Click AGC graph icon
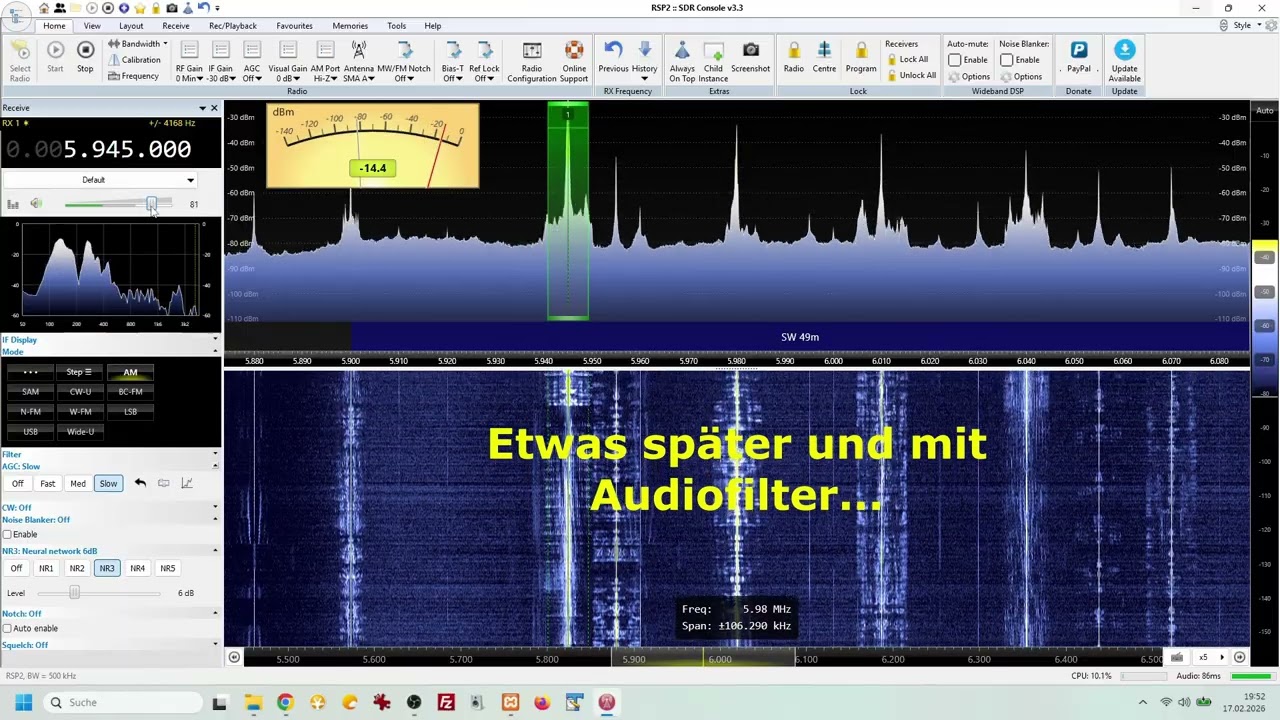Screen dimensions: 1280x720 pyautogui.click(x=186, y=483)
